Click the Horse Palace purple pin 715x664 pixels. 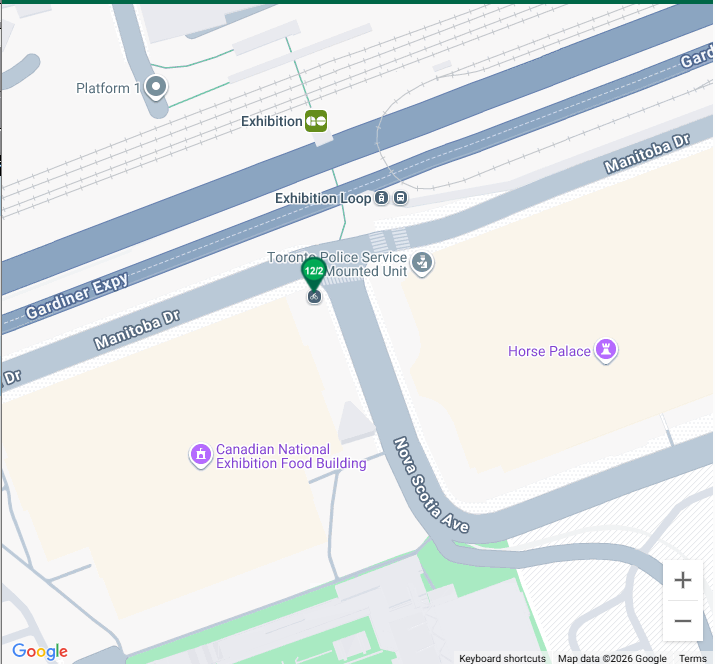(x=606, y=351)
